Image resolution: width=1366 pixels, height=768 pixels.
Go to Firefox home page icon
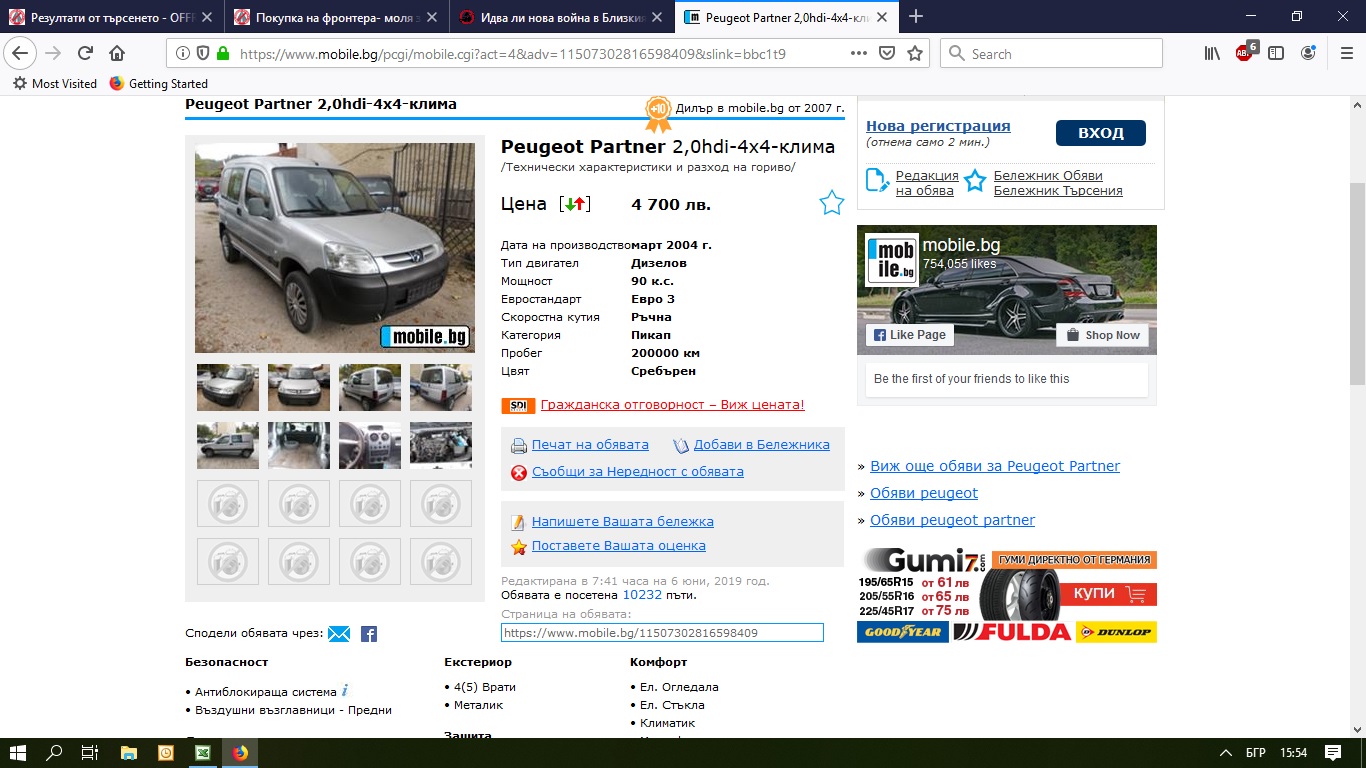117,54
